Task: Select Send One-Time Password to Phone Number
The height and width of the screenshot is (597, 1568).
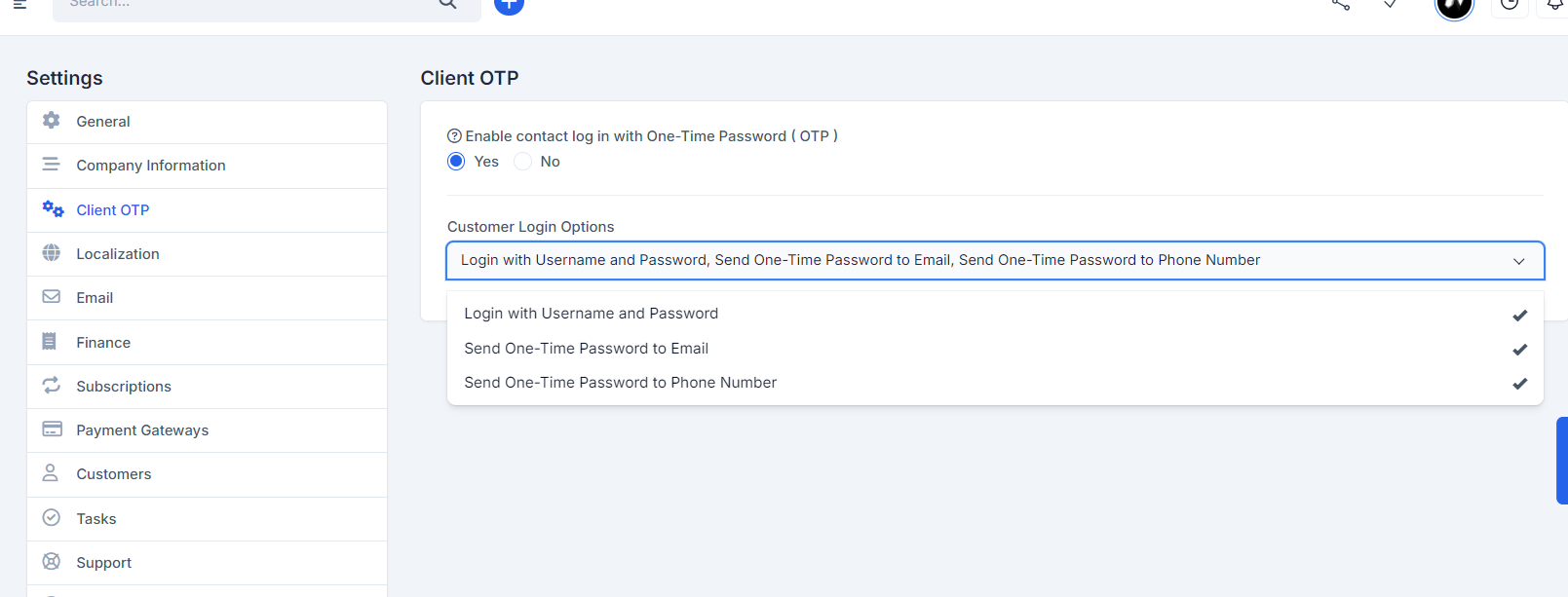Action: pyautogui.click(x=620, y=382)
